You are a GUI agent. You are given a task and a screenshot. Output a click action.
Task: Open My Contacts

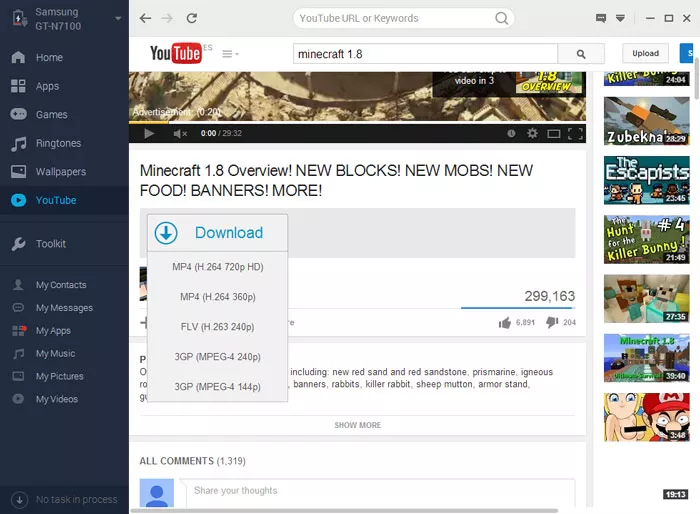click(x=61, y=285)
